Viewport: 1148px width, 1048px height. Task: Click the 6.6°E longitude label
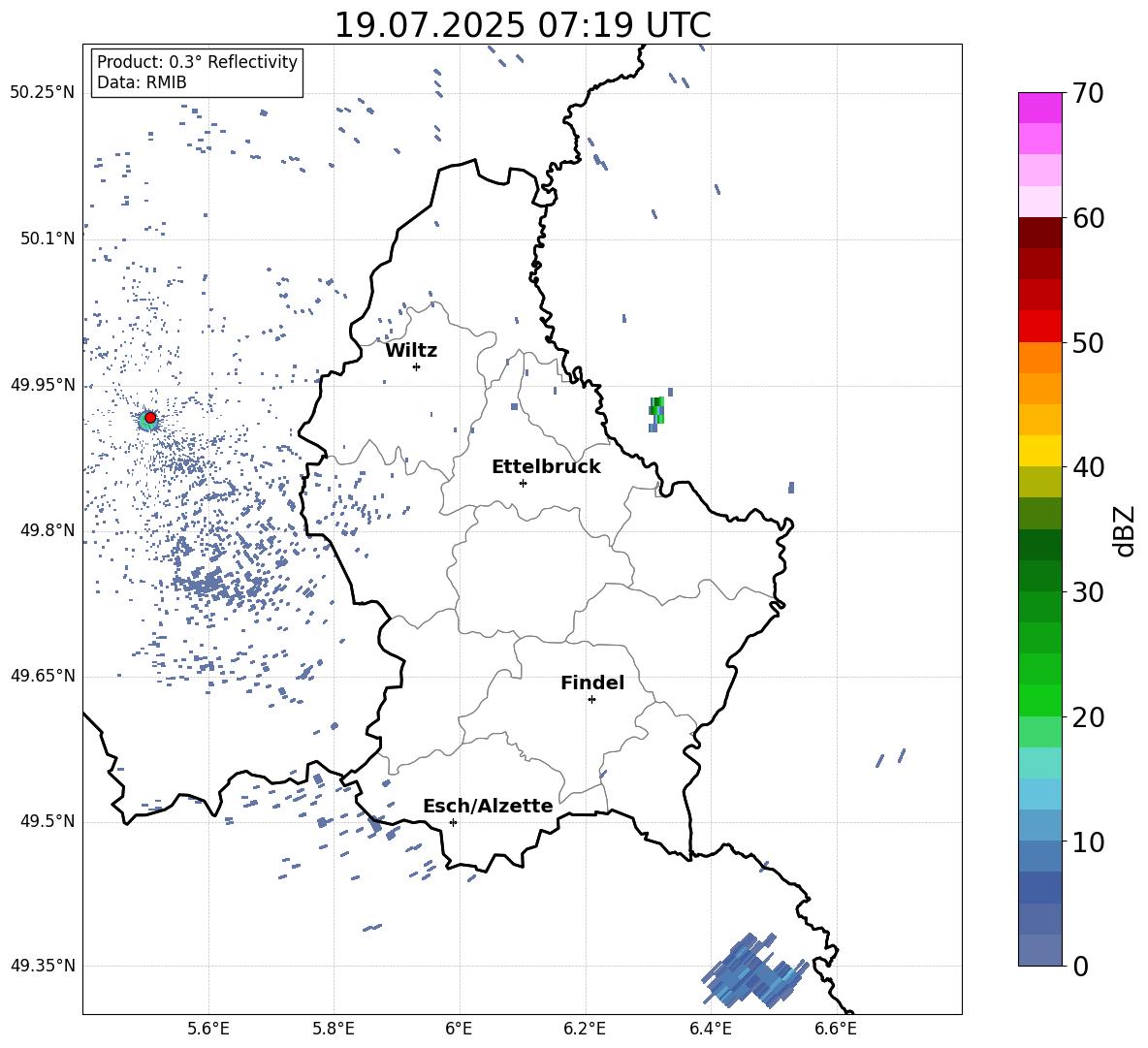pos(836,1029)
